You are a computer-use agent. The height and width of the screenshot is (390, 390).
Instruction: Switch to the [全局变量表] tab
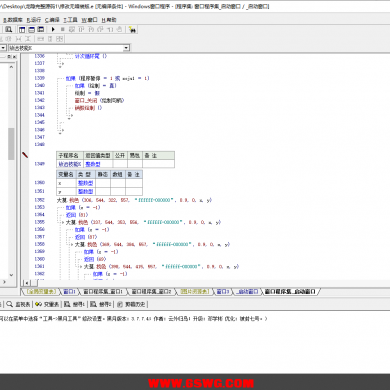pyautogui.click(x=41, y=292)
